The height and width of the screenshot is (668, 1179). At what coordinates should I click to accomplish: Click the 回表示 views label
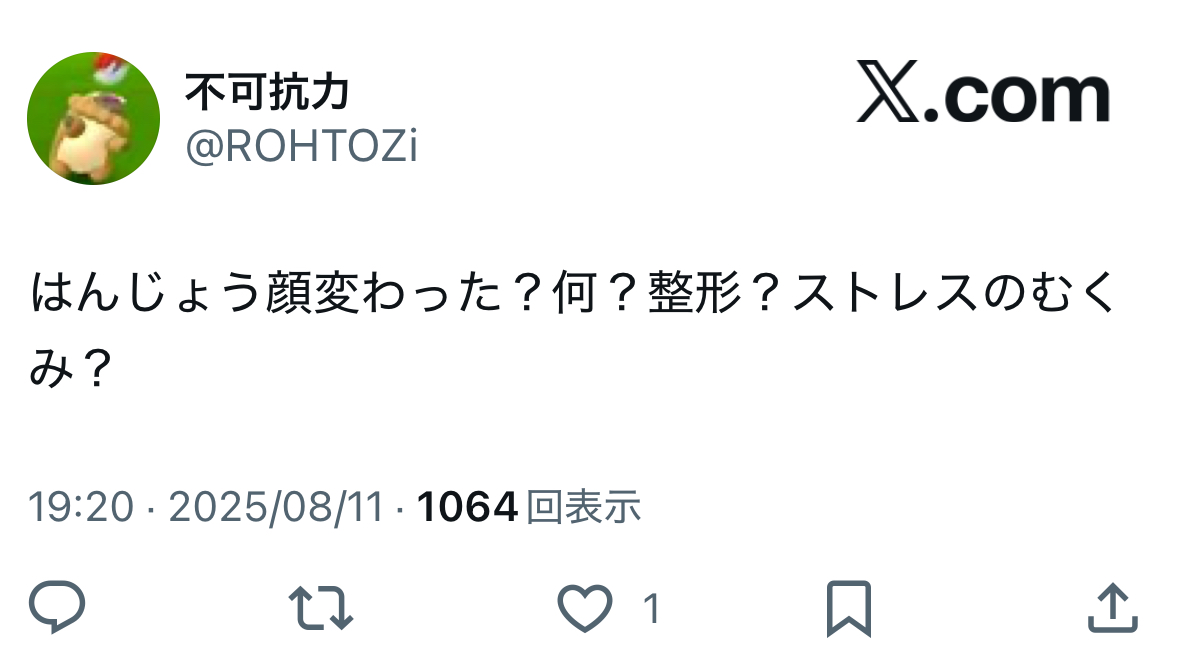pos(583,507)
